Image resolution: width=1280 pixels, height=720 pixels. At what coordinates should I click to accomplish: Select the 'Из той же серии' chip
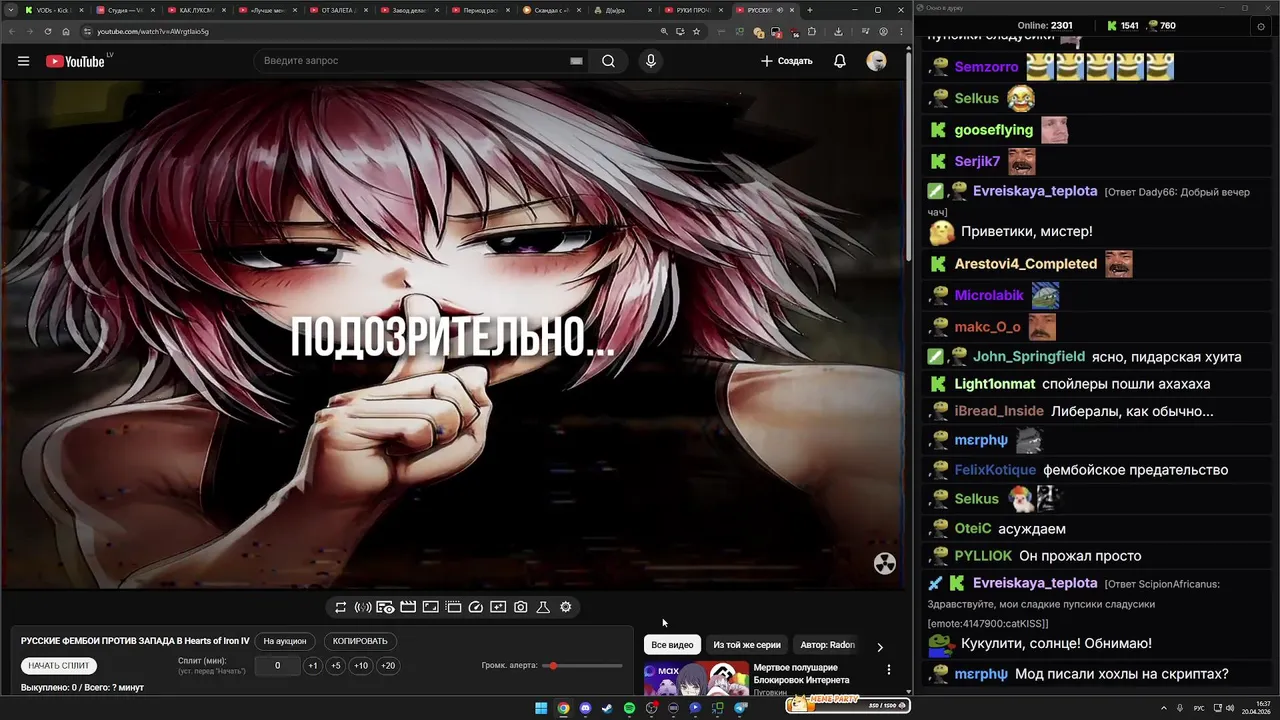coord(747,645)
